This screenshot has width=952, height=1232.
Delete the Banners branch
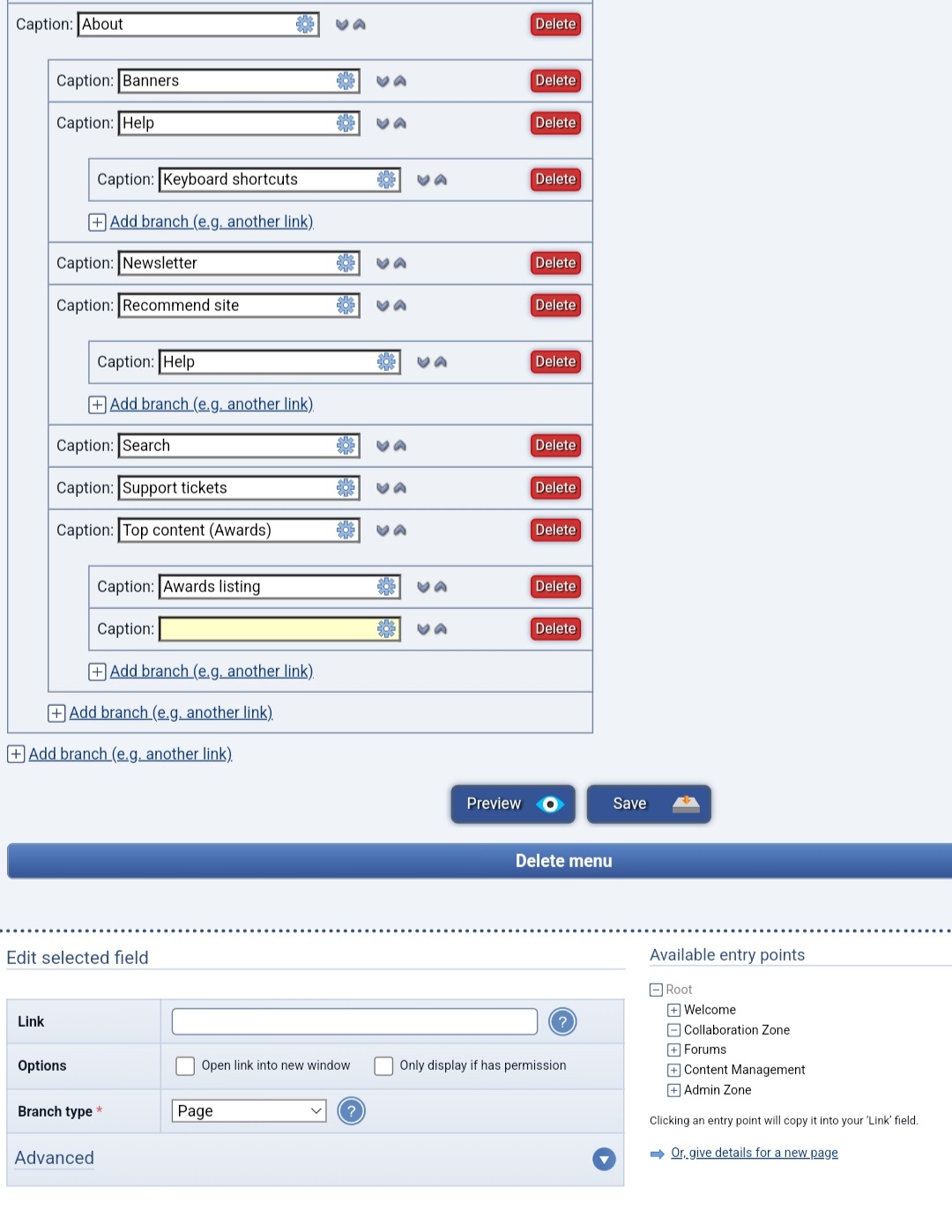[555, 81]
